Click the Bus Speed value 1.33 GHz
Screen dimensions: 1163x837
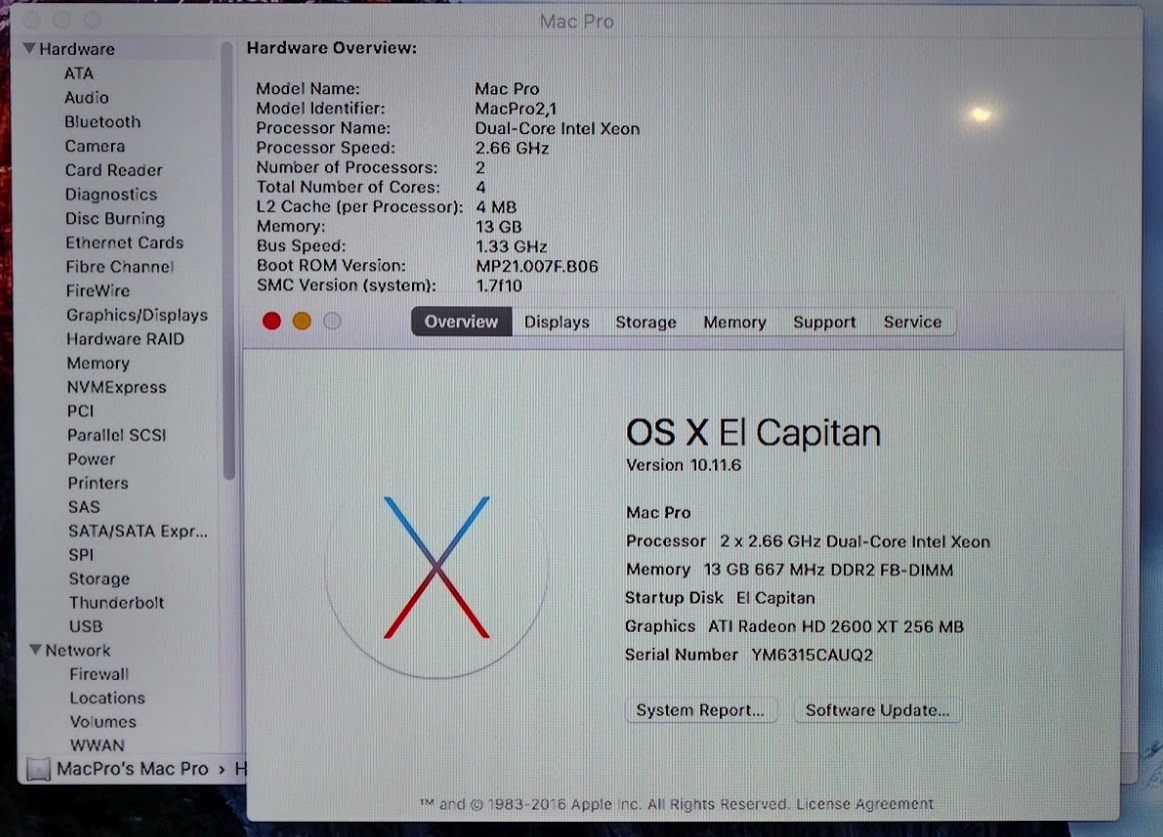(511, 246)
